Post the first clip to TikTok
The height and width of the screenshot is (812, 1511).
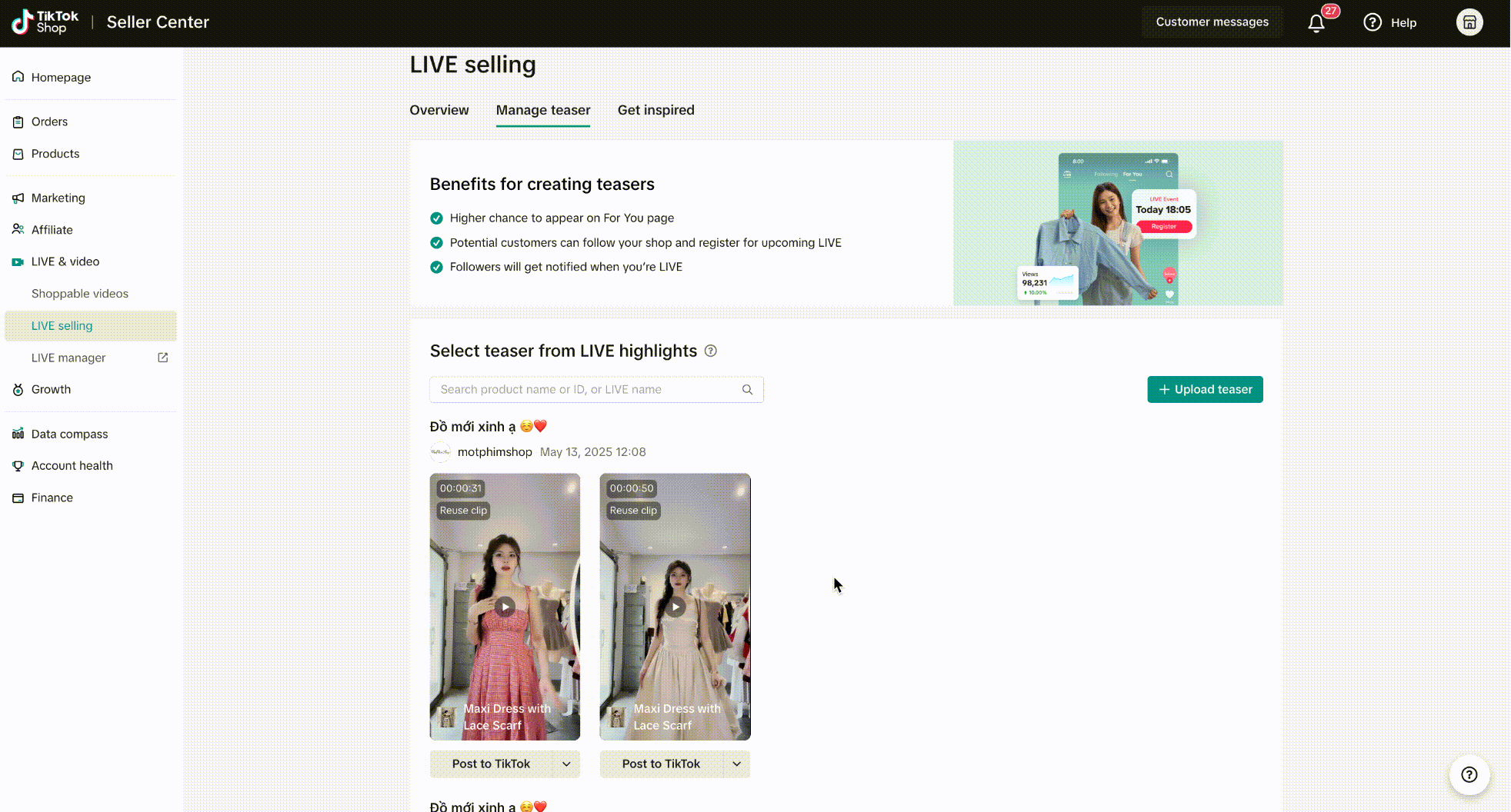(491, 764)
